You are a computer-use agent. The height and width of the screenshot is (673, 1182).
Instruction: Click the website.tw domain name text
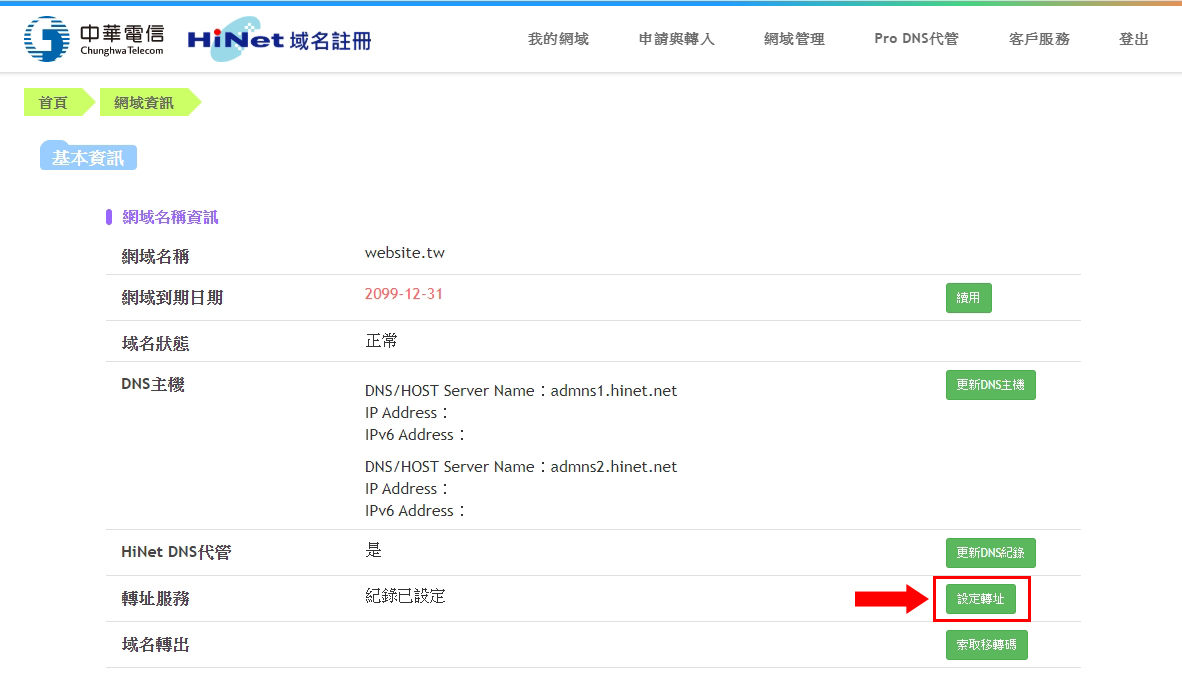pyautogui.click(x=405, y=253)
